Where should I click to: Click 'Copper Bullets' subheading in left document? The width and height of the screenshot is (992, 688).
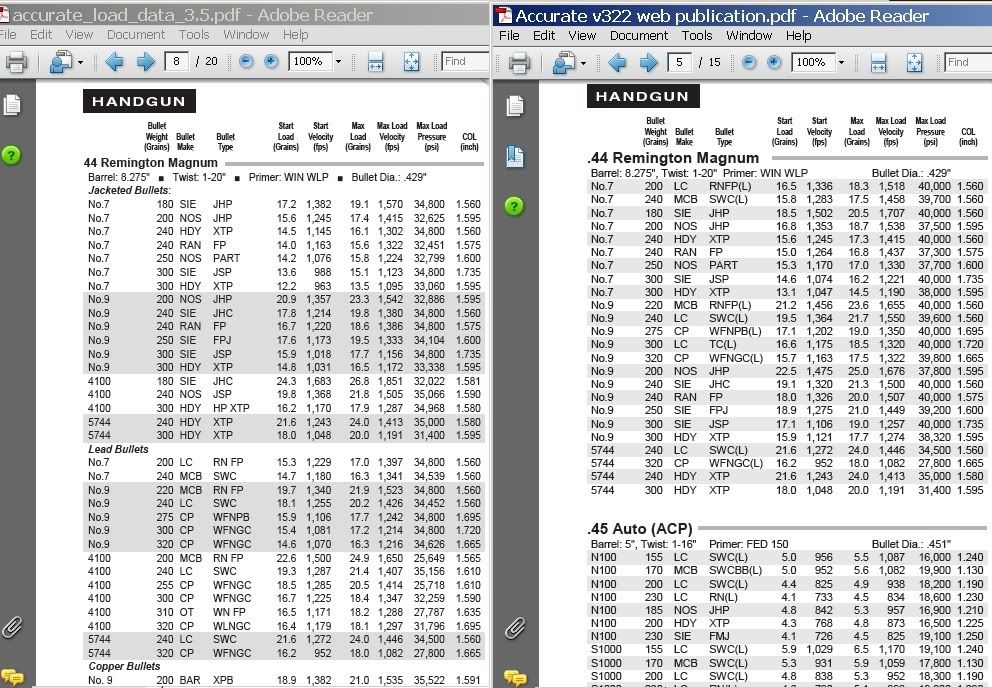click(124, 666)
